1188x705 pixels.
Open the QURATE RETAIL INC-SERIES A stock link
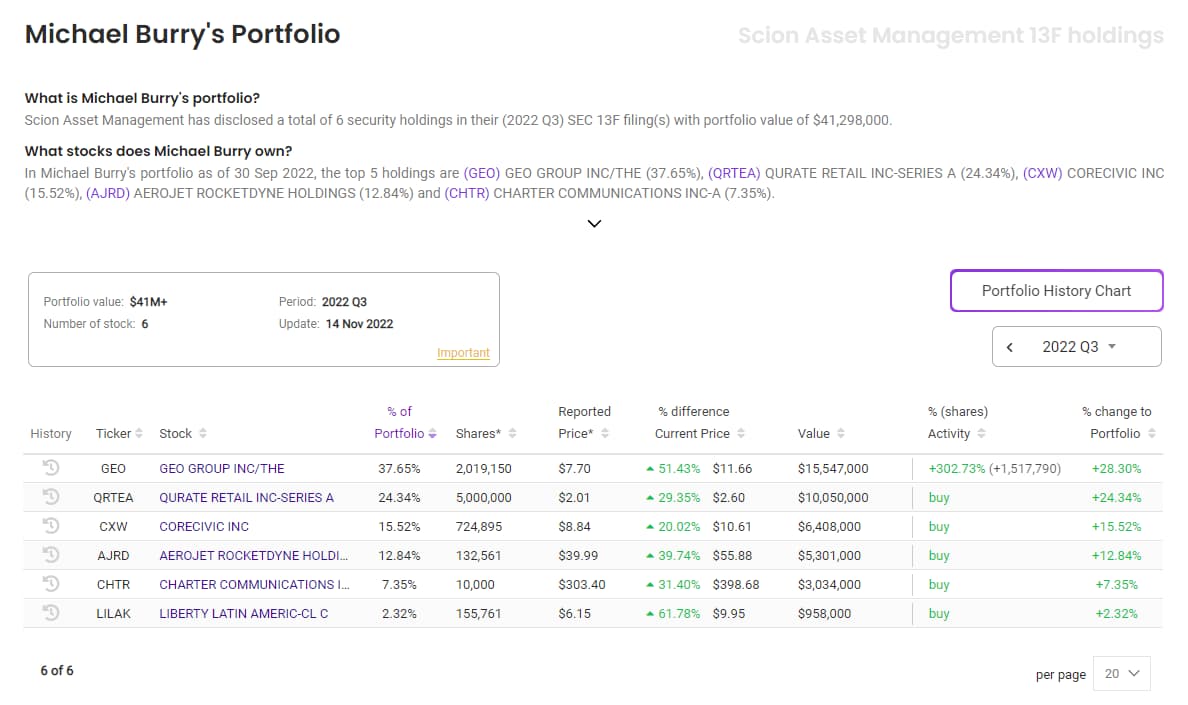(x=246, y=498)
